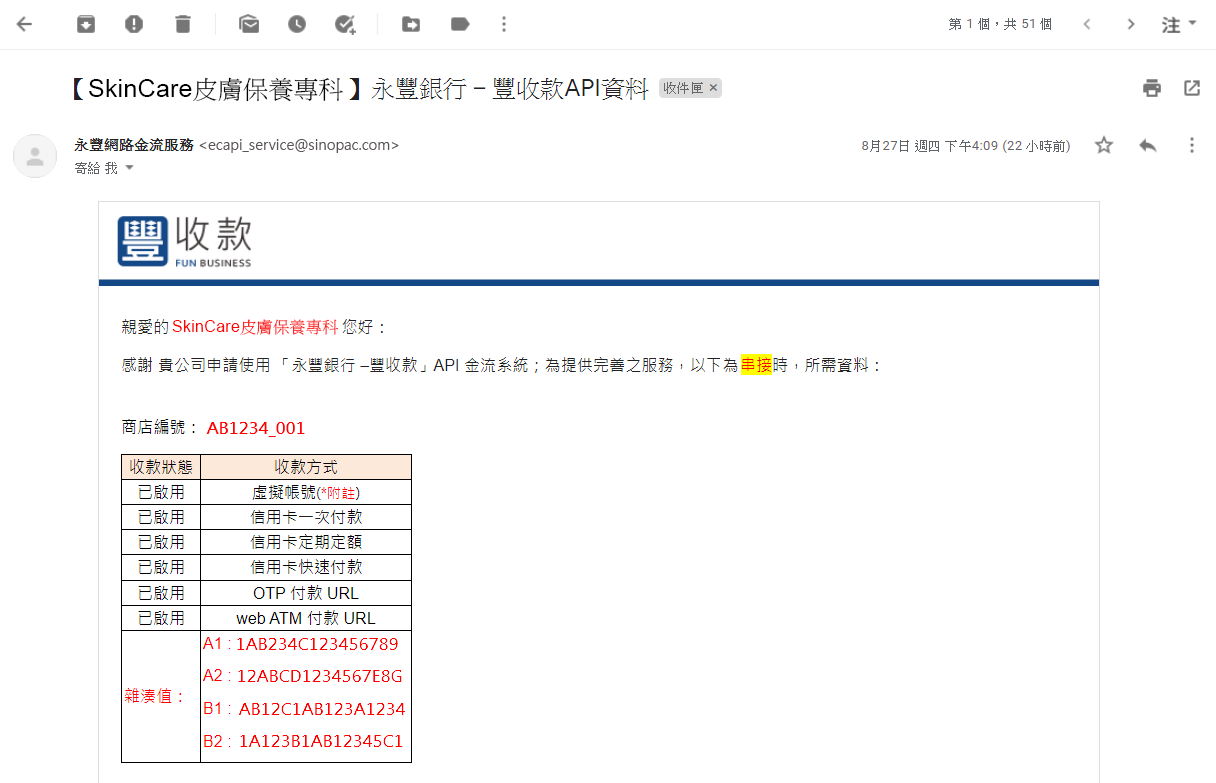This screenshot has height=783, width=1216.
Task: Click 雜湊值 label cell
Action: coord(161,696)
